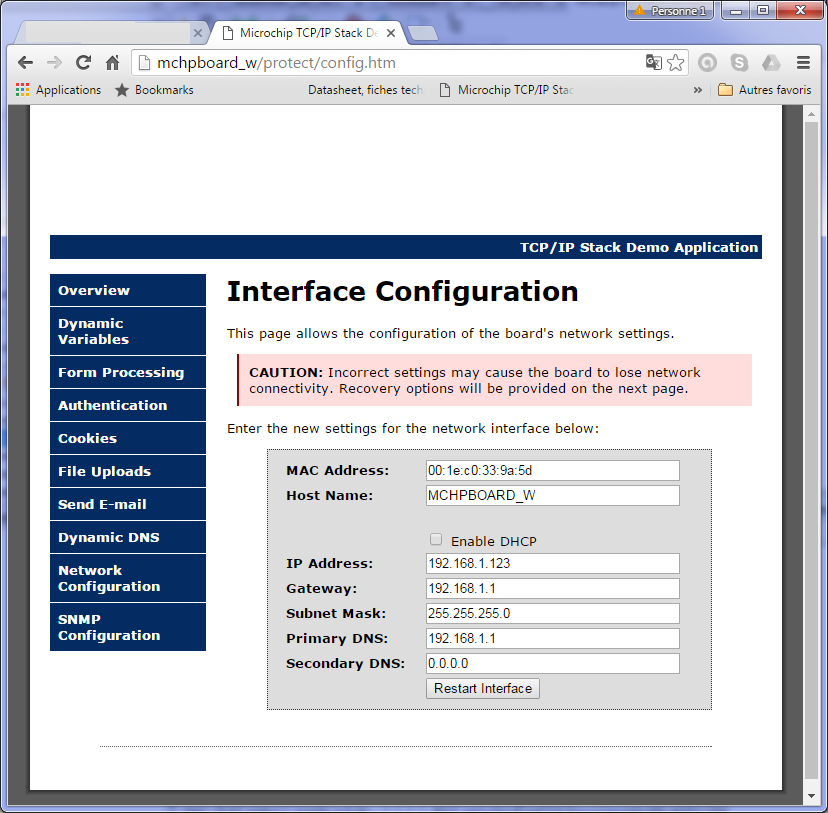Select the Microchip TCP/IP Stack tab

point(309,33)
